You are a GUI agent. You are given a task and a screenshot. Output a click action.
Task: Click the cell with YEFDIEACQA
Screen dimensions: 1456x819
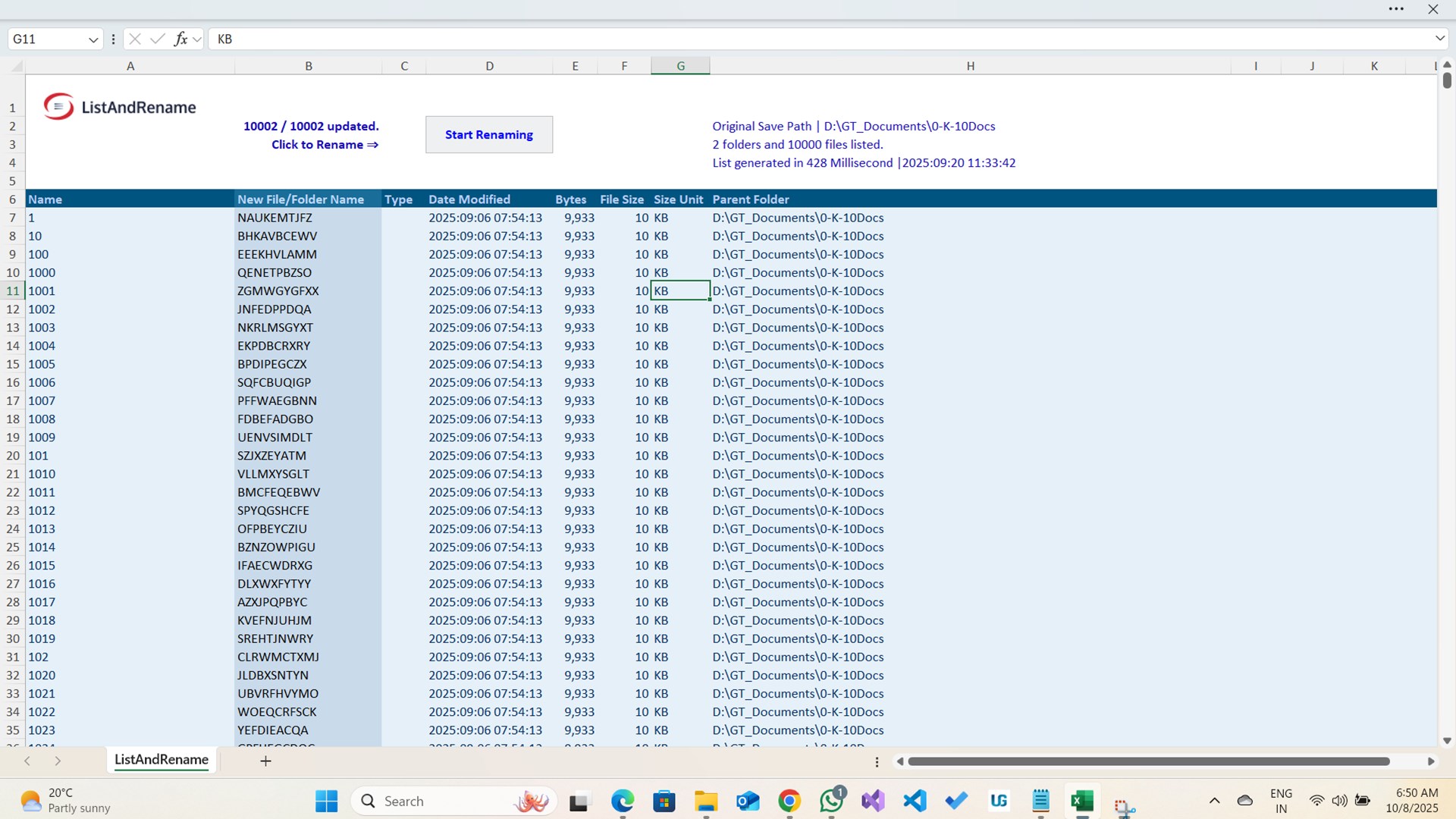pyautogui.click(x=308, y=730)
